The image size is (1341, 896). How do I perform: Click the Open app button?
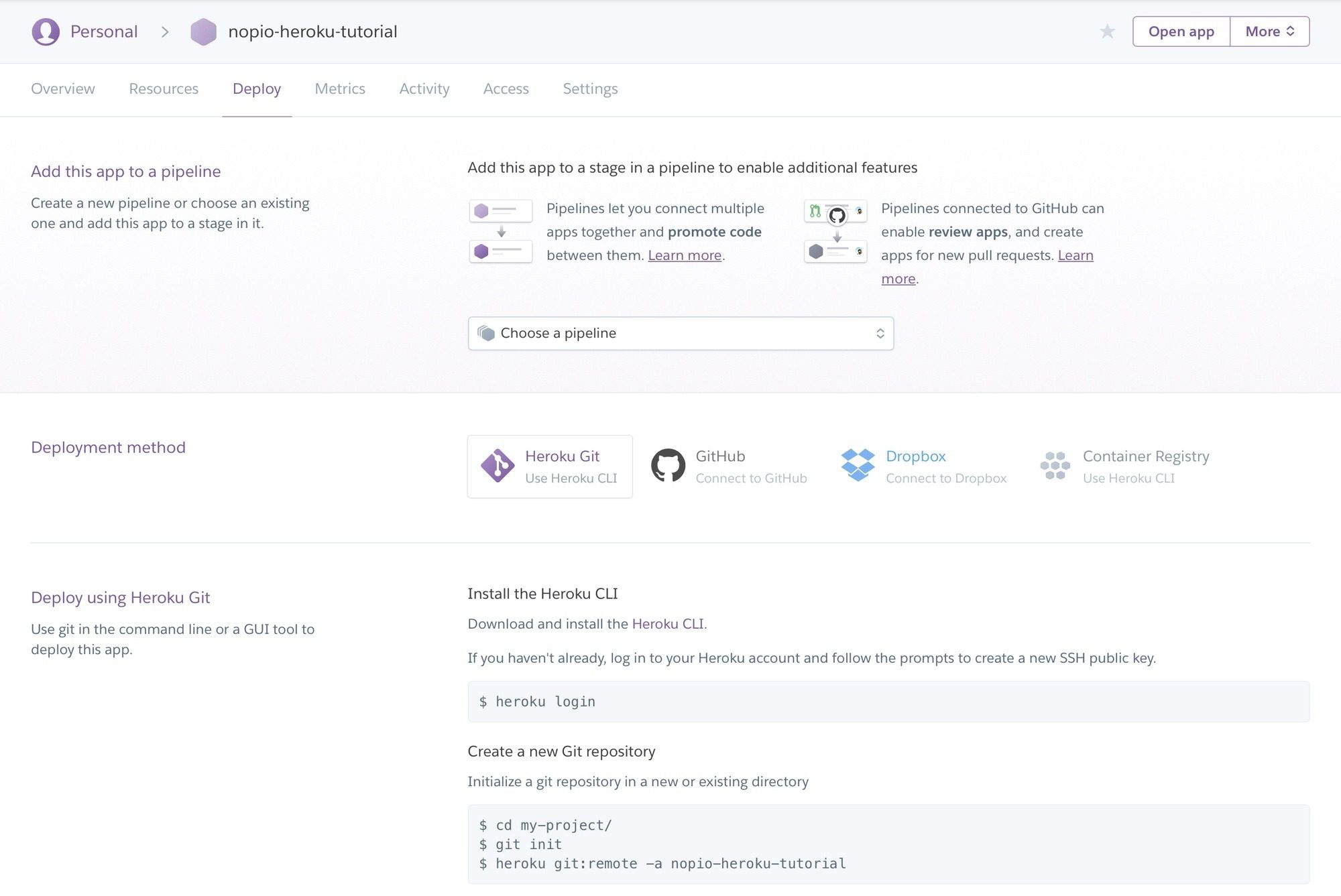point(1181,31)
